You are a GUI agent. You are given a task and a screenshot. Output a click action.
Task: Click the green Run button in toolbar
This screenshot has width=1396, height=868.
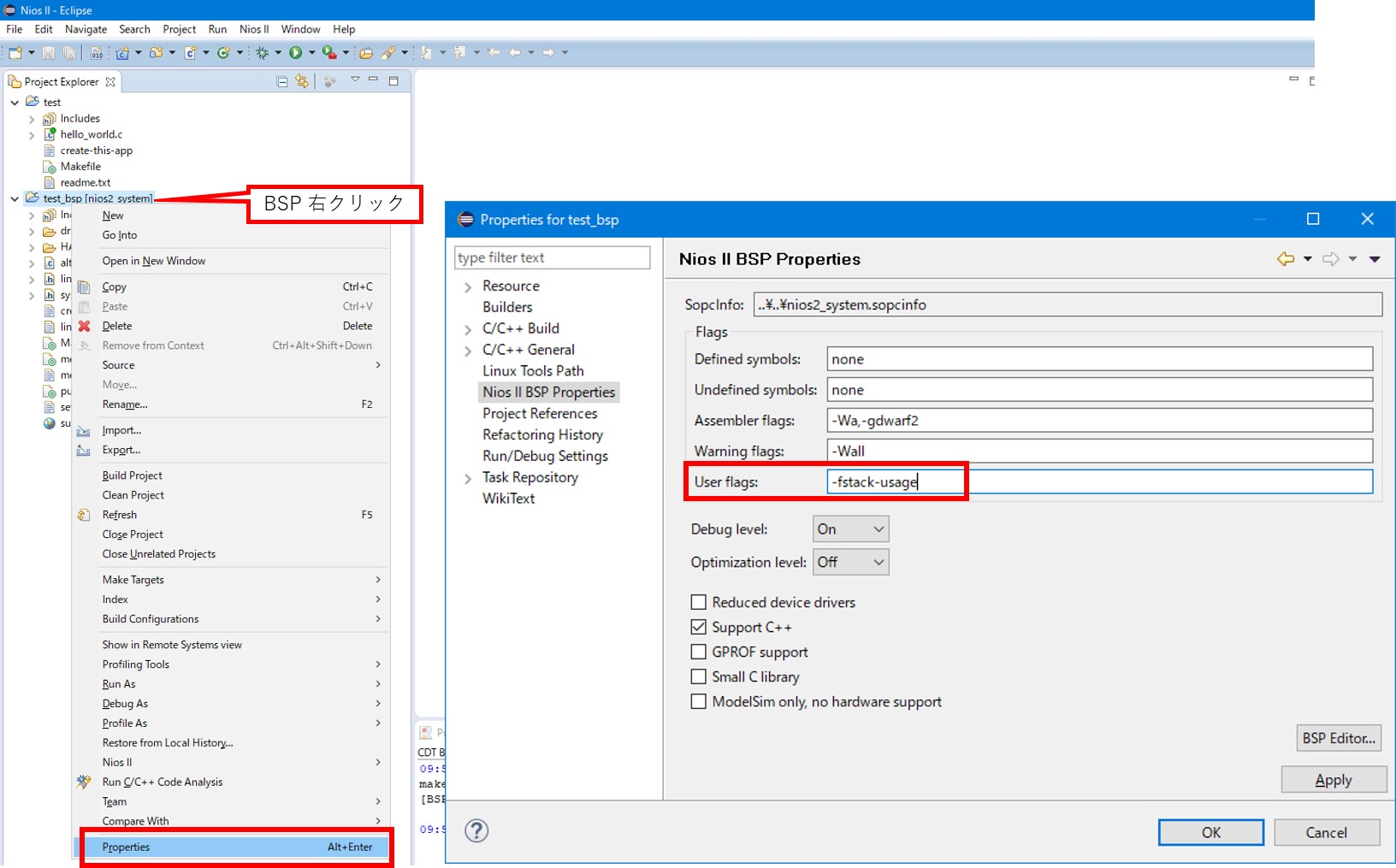295,53
